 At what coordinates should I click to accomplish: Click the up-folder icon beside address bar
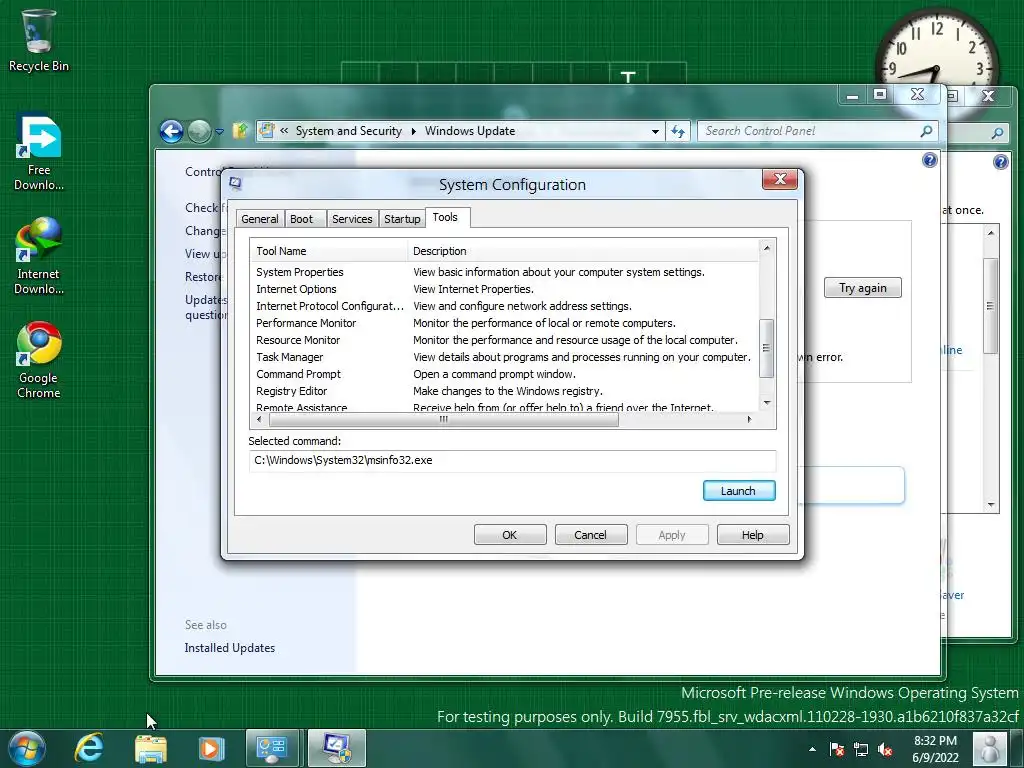[x=240, y=131]
